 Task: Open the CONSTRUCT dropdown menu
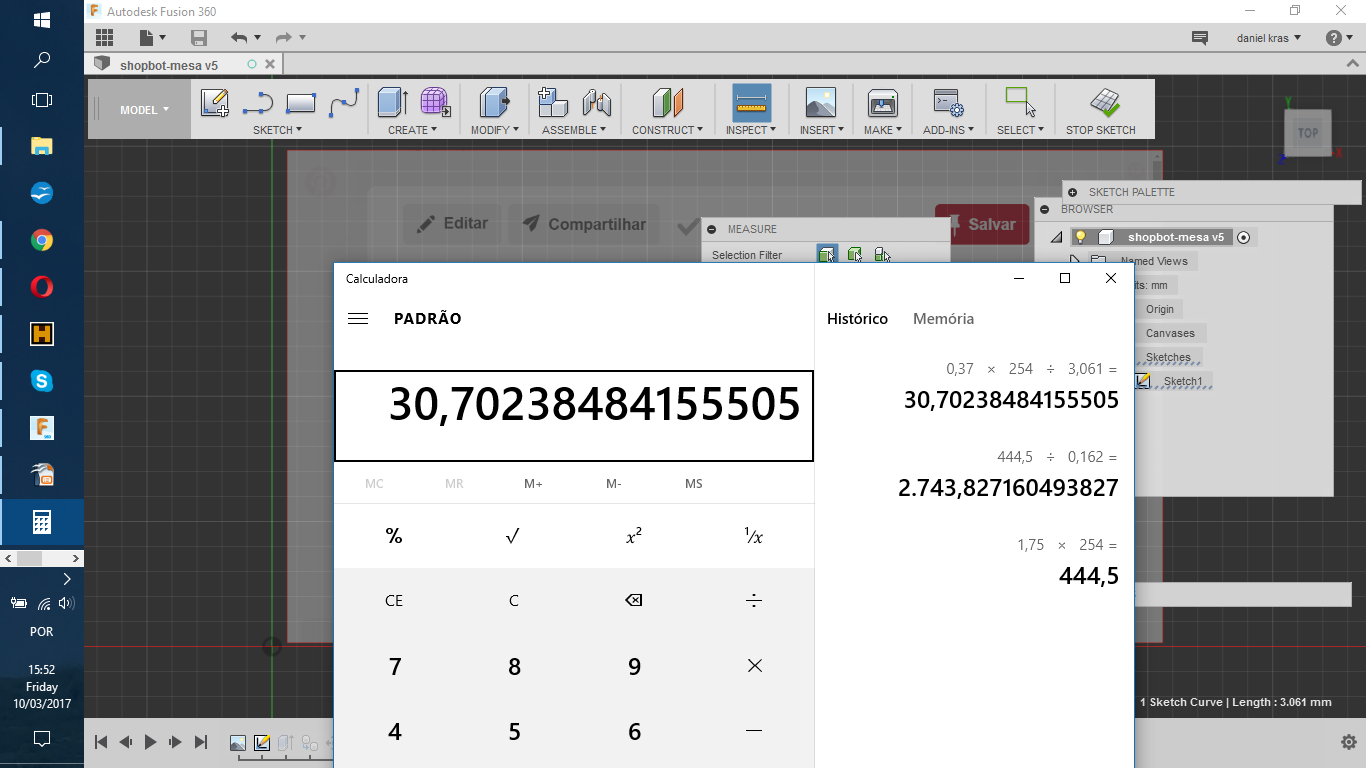tap(667, 130)
